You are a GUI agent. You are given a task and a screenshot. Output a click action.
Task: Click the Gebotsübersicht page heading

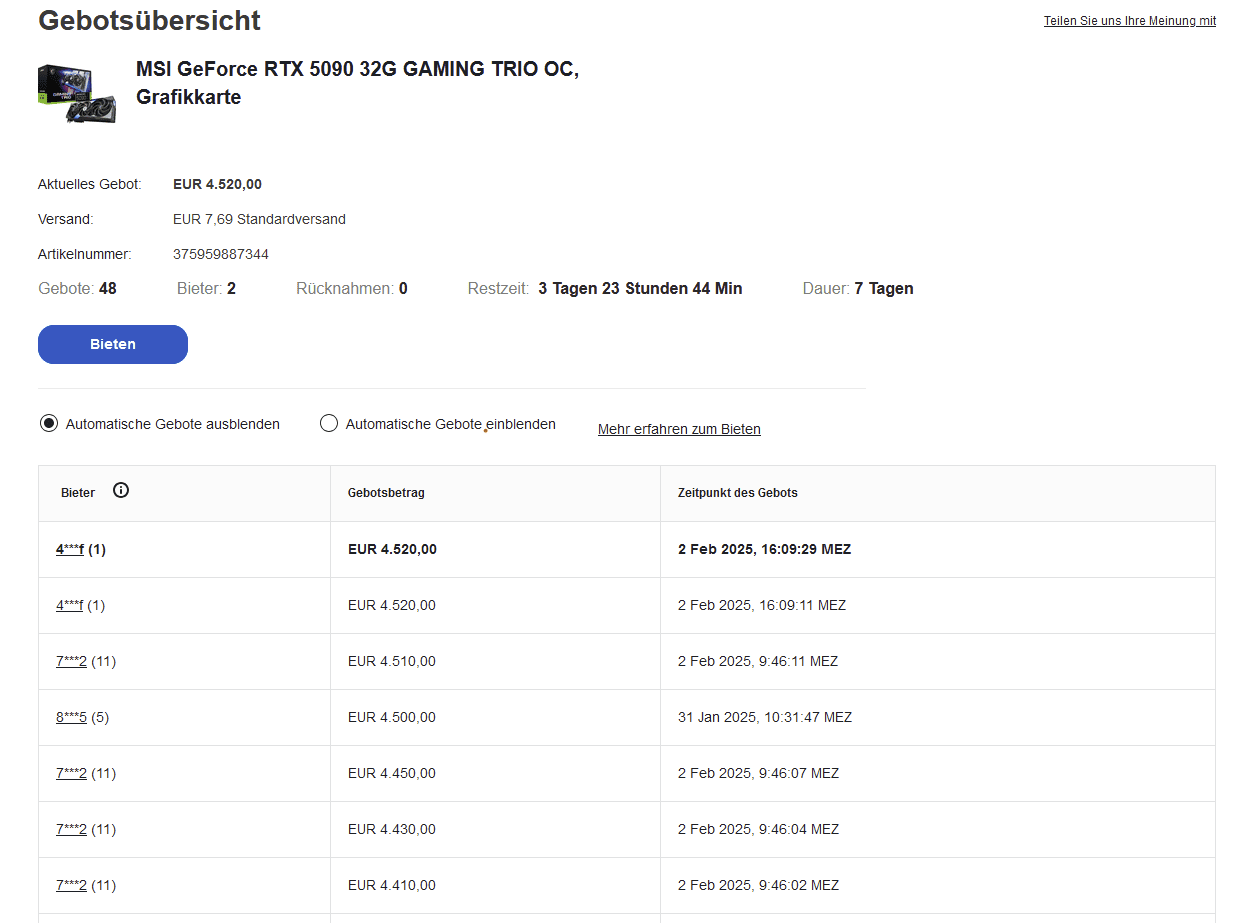pyautogui.click(x=150, y=20)
